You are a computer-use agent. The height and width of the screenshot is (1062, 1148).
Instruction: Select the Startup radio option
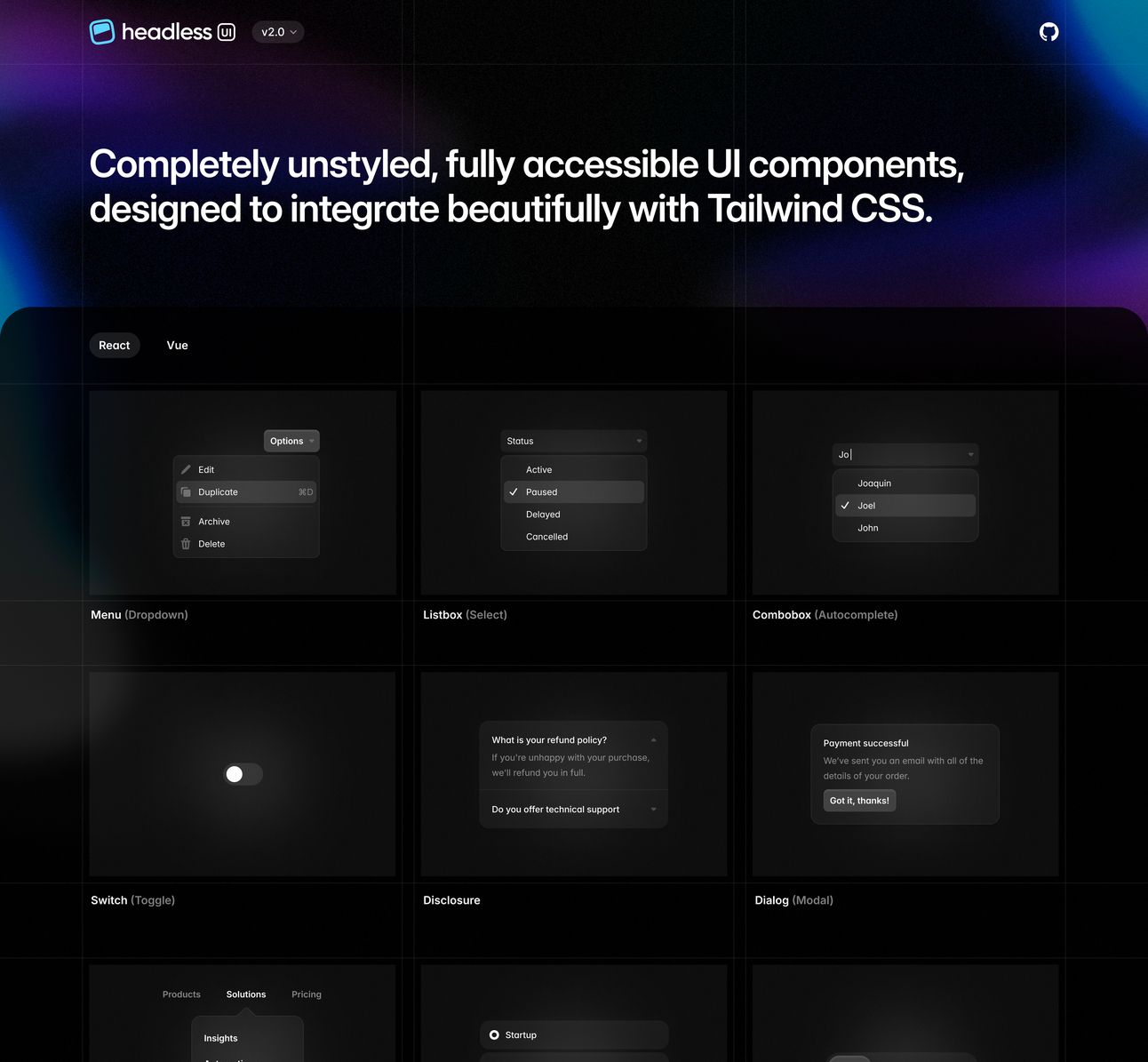point(574,1034)
